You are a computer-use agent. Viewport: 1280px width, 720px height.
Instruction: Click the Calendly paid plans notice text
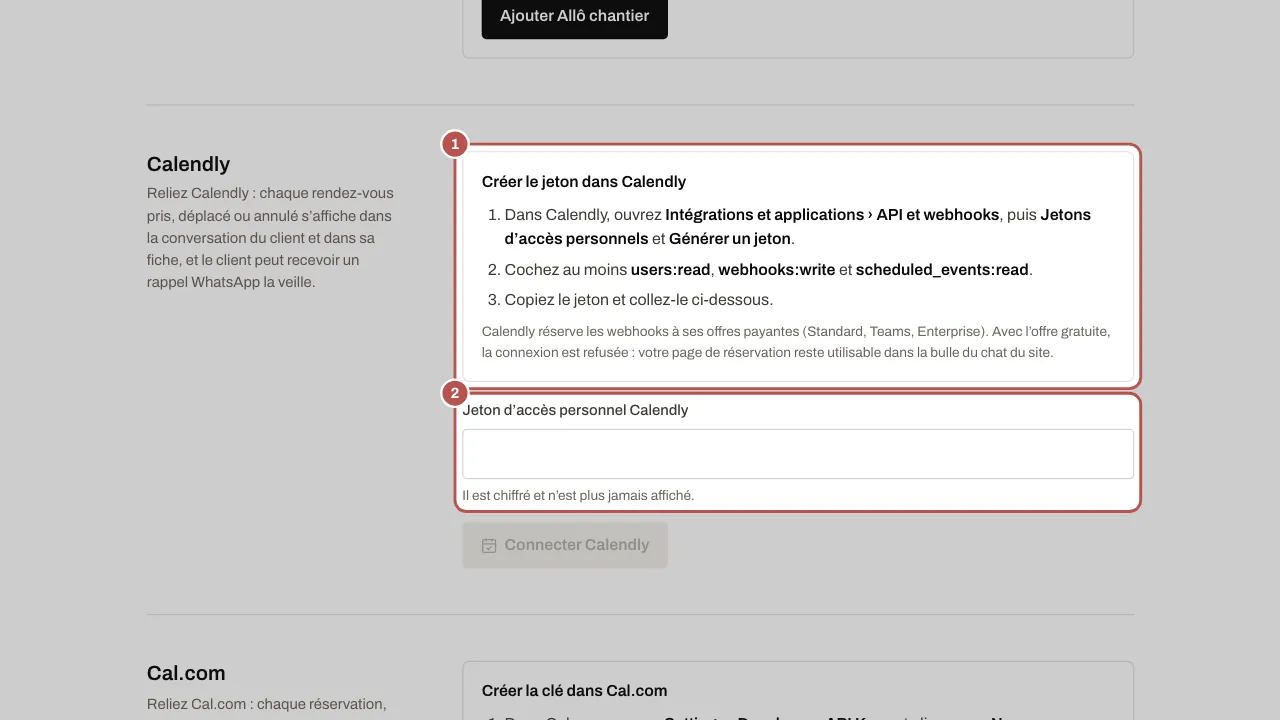[796, 342]
